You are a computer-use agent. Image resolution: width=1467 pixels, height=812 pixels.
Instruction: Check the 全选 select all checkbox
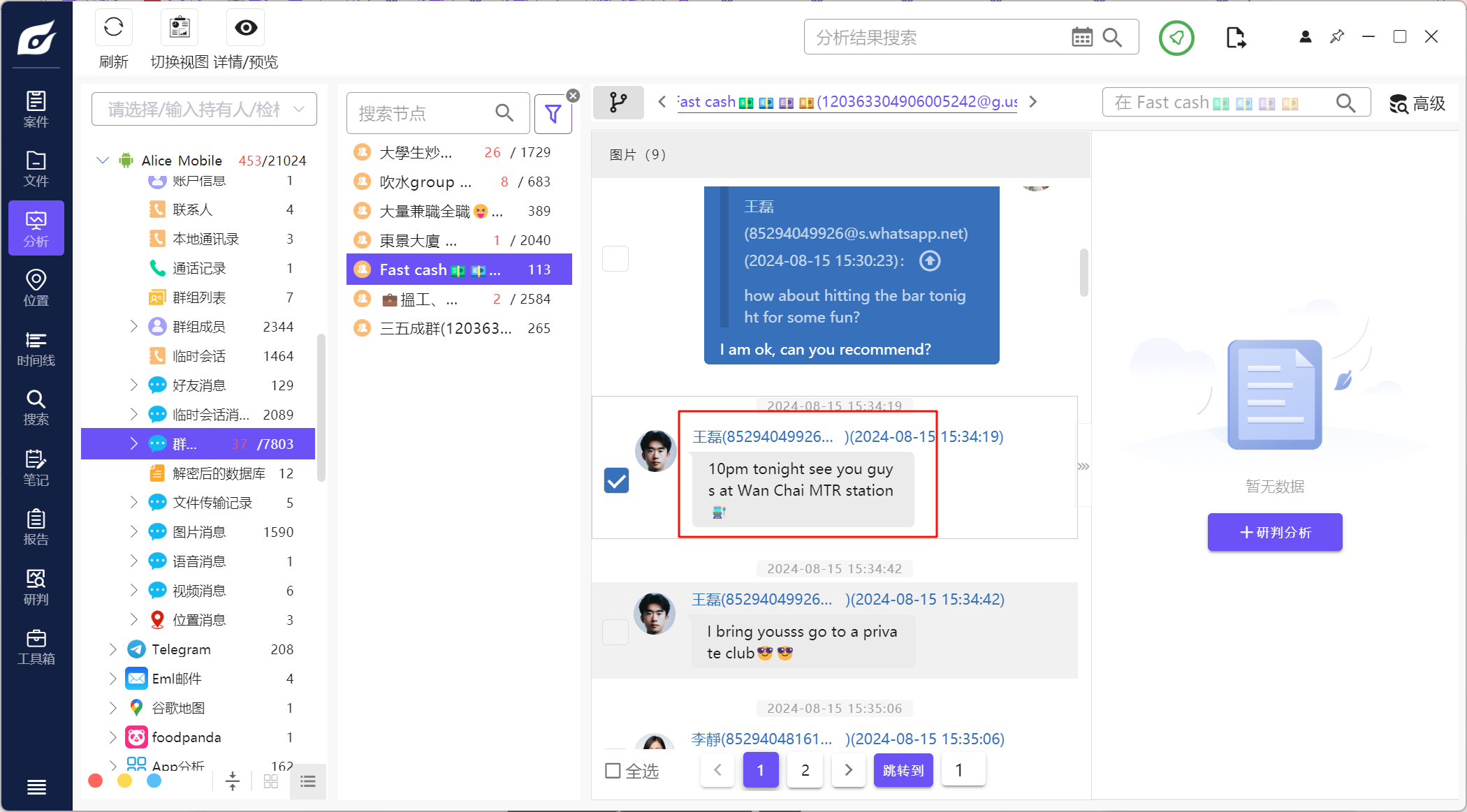pyautogui.click(x=613, y=771)
